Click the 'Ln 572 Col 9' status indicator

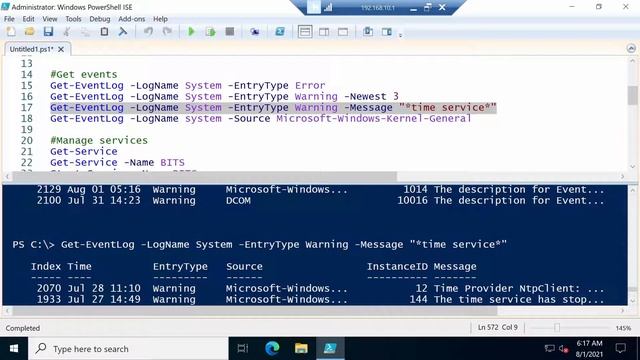[498, 327]
